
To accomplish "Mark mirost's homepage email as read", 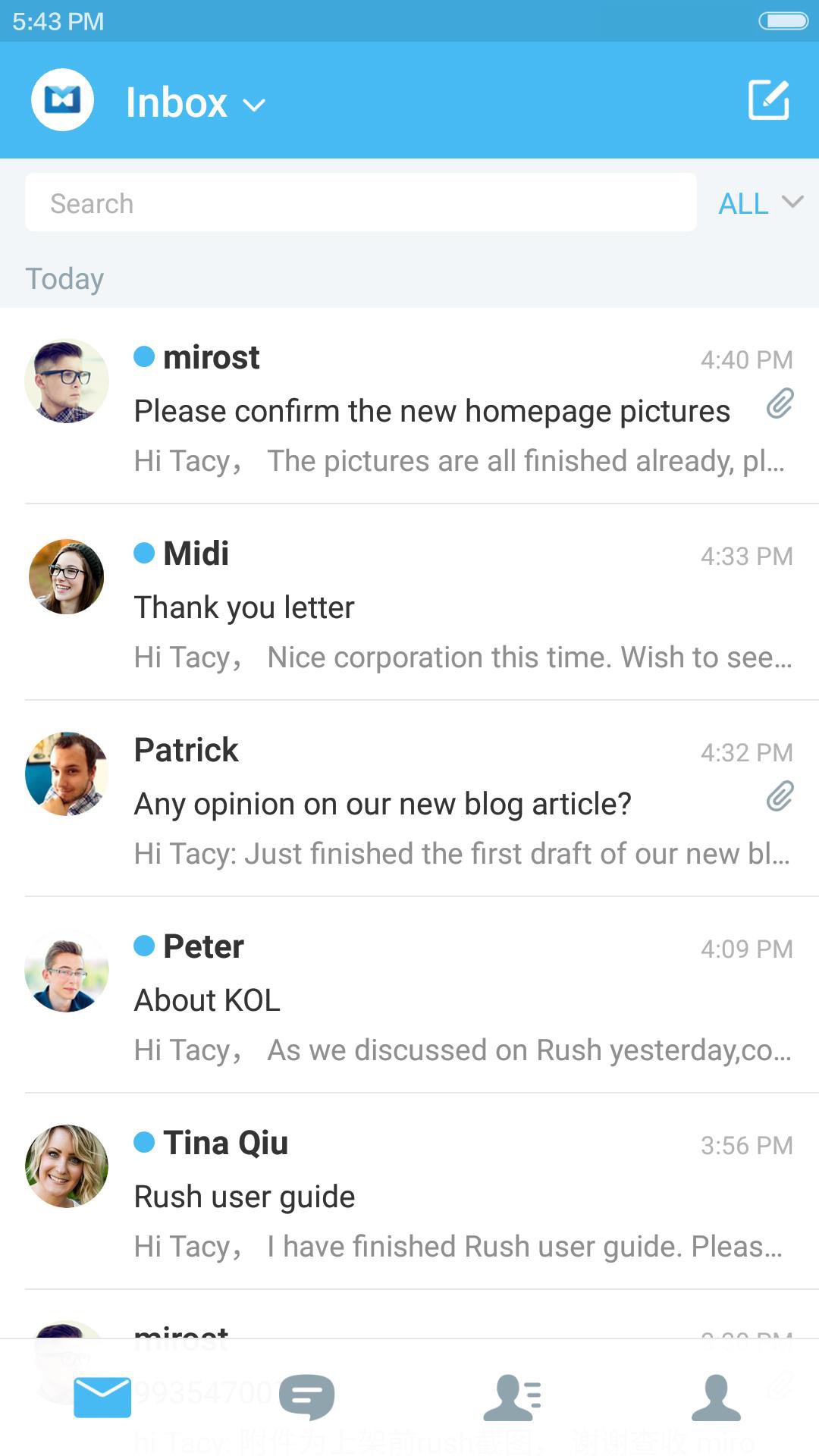I will pyautogui.click(x=143, y=358).
